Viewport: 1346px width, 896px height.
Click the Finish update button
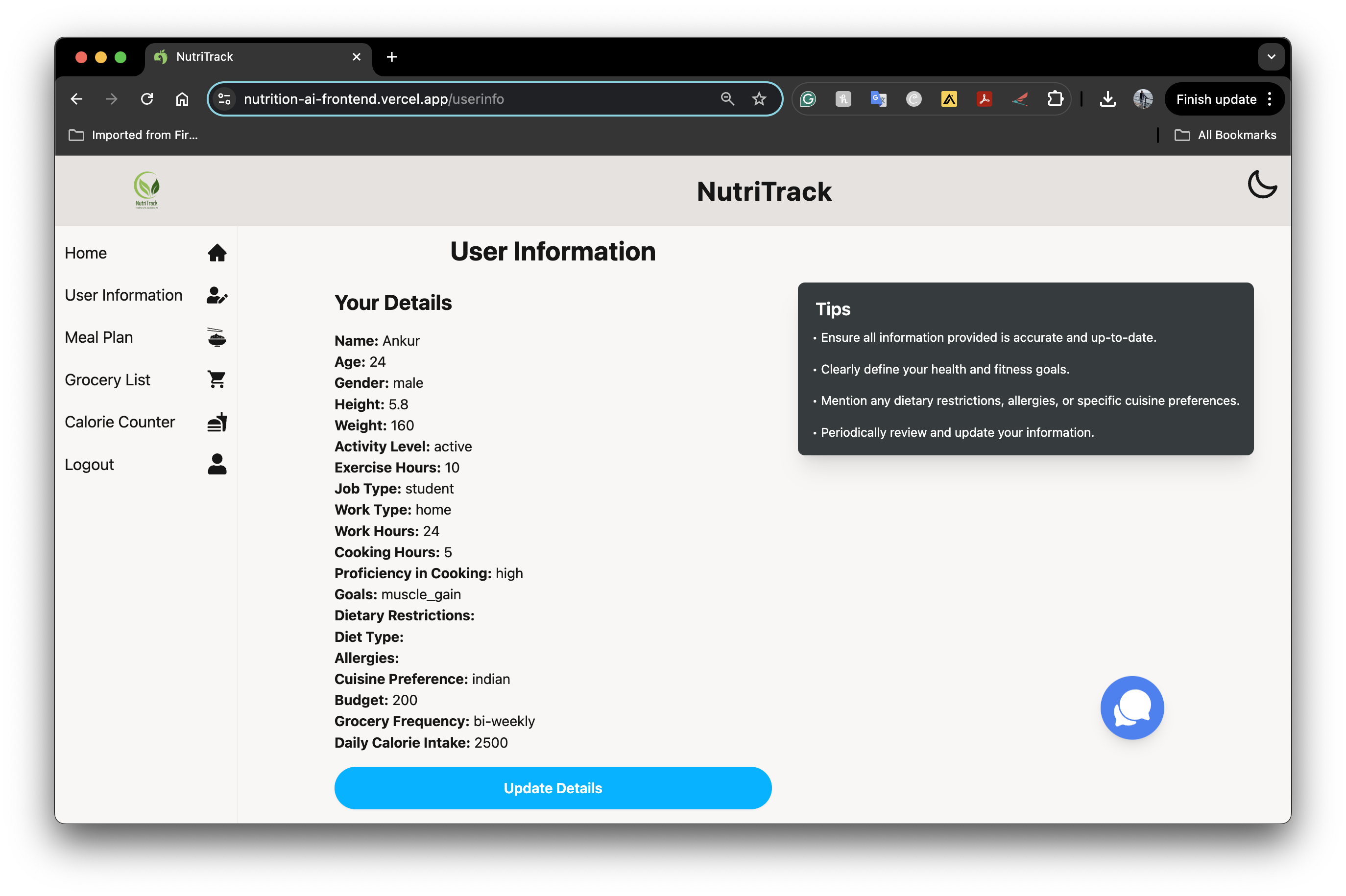tap(1216, 99)
